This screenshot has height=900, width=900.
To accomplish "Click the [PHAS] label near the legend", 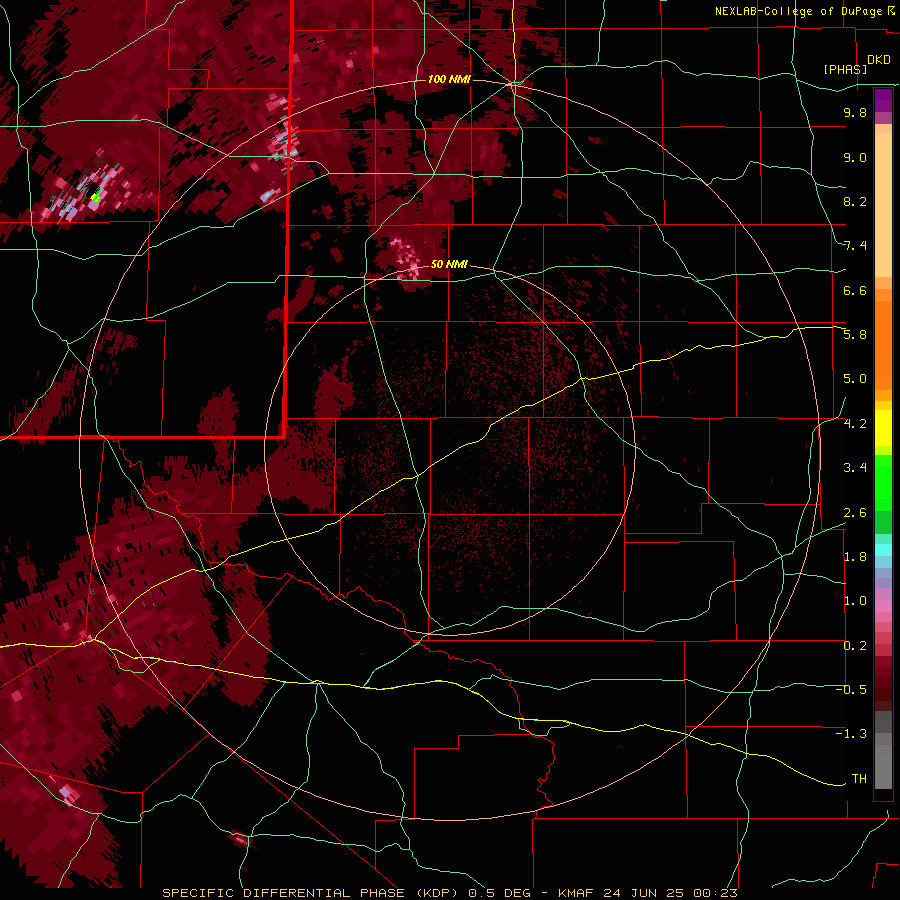I will pos(845,69).
